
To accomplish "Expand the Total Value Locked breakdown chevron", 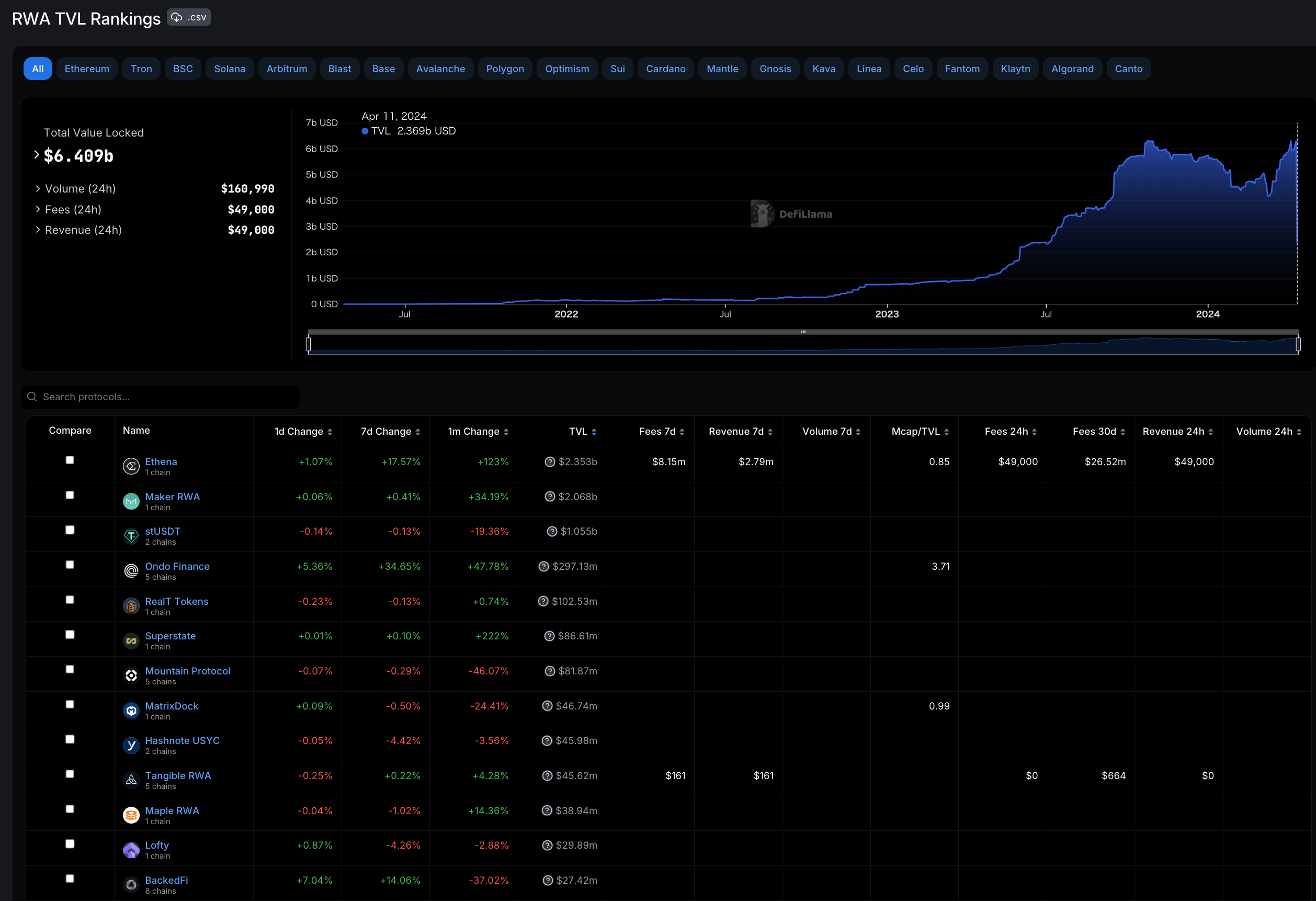I will click(37, 154).
